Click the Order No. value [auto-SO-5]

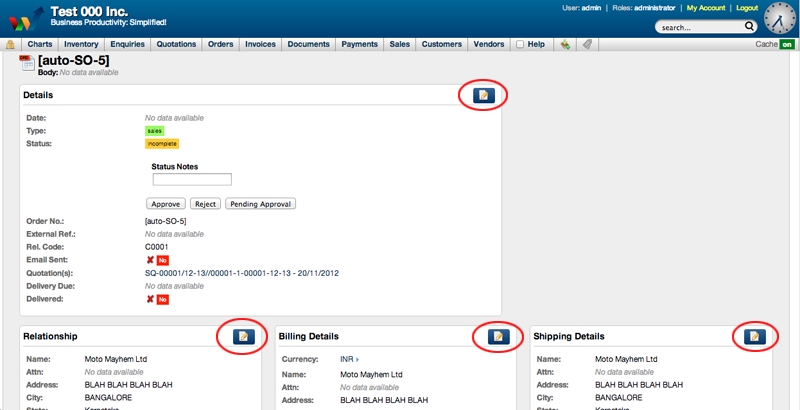coord(166,221)
